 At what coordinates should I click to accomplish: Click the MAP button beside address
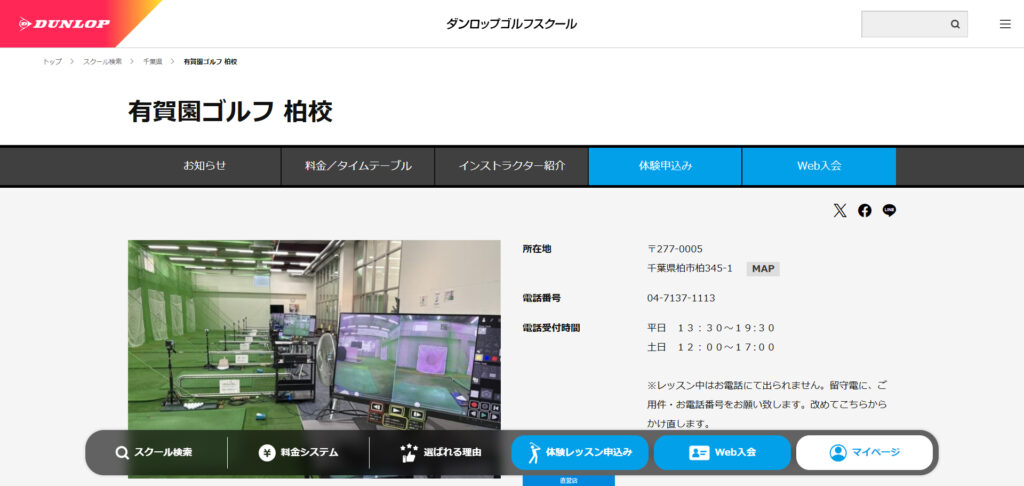coord(763,268)
